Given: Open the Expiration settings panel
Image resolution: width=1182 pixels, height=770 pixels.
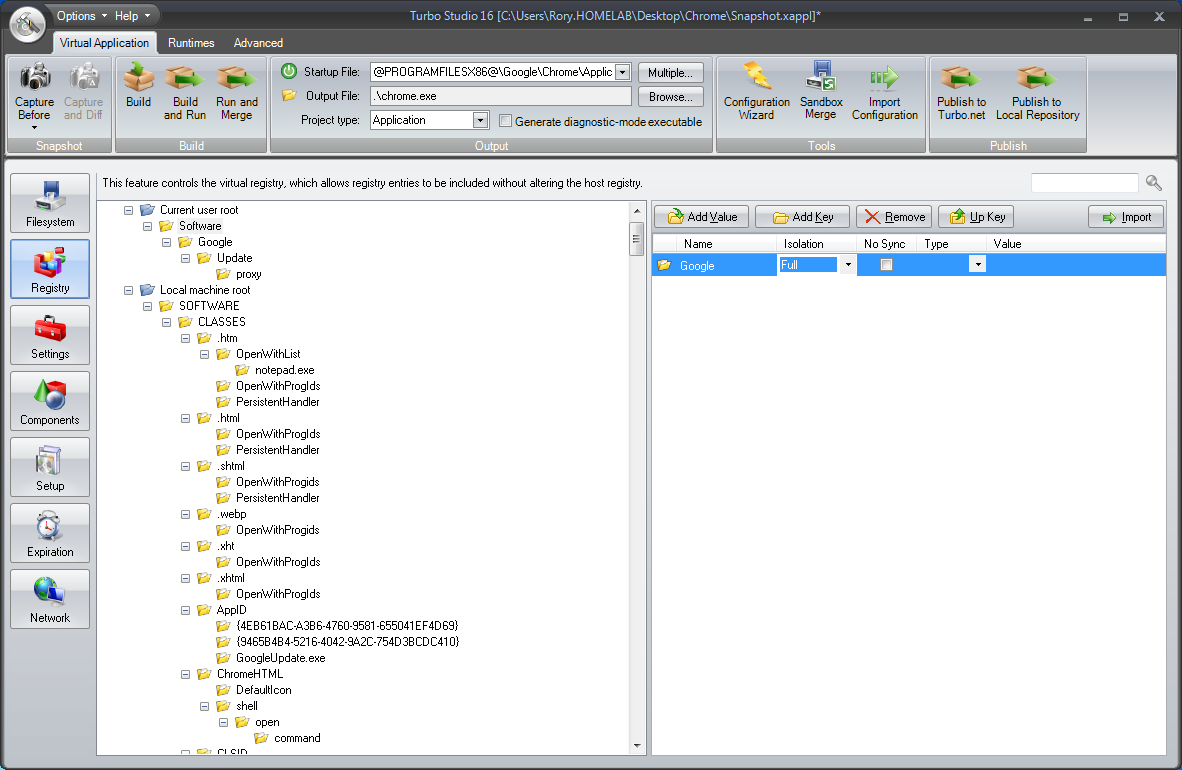Looking at the screenshot, I should point(49,532).
